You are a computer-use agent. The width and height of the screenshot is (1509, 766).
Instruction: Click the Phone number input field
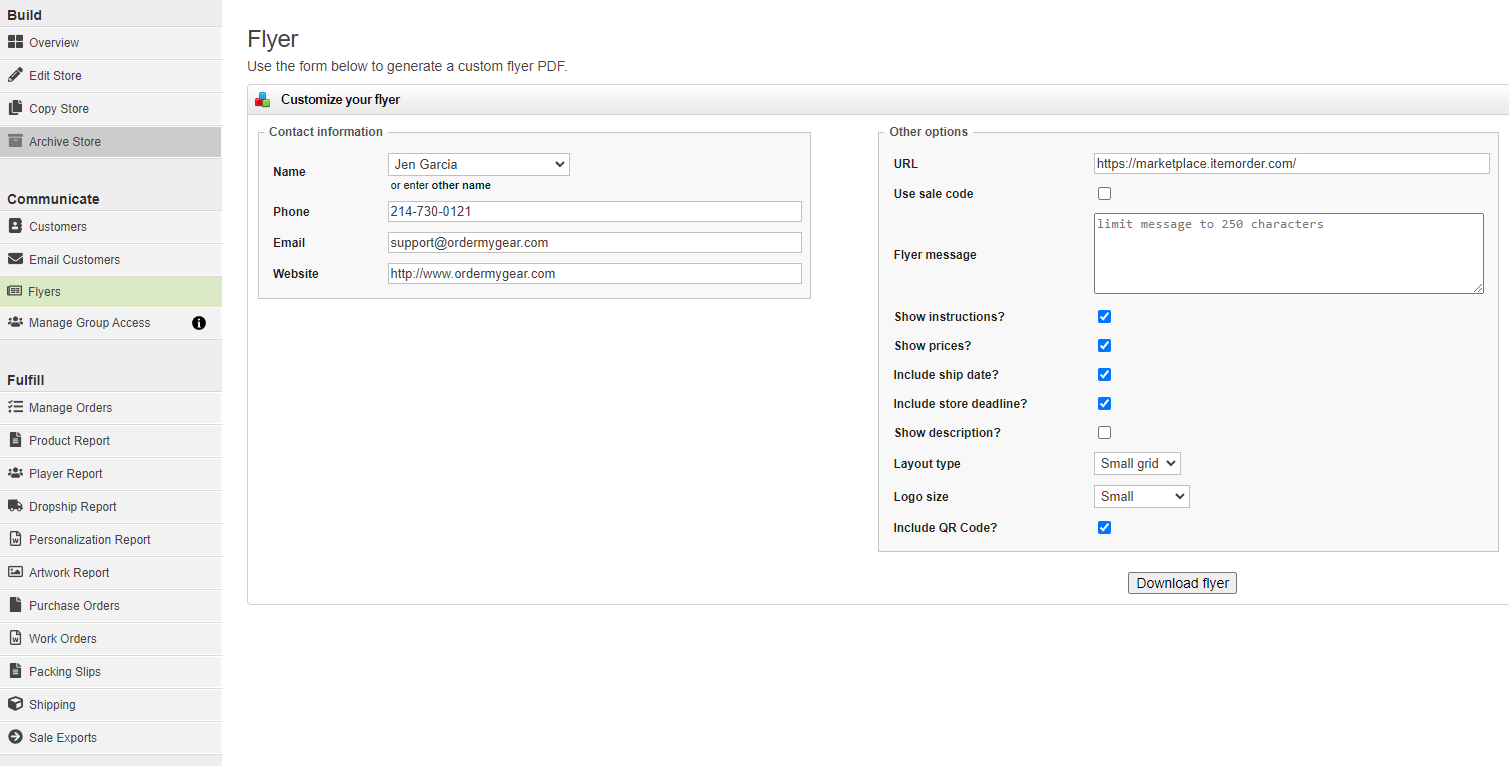(595, 211)
